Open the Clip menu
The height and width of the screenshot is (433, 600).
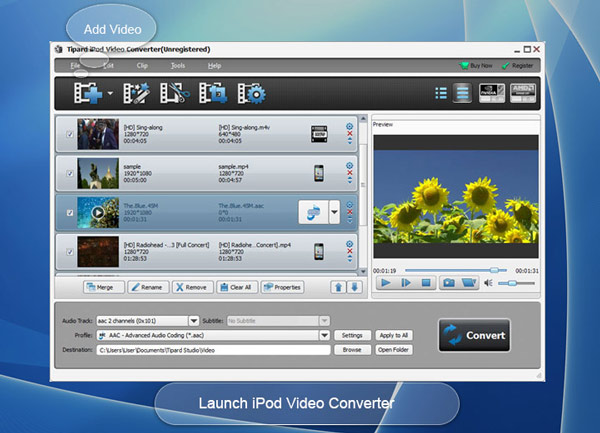(142, 65)
